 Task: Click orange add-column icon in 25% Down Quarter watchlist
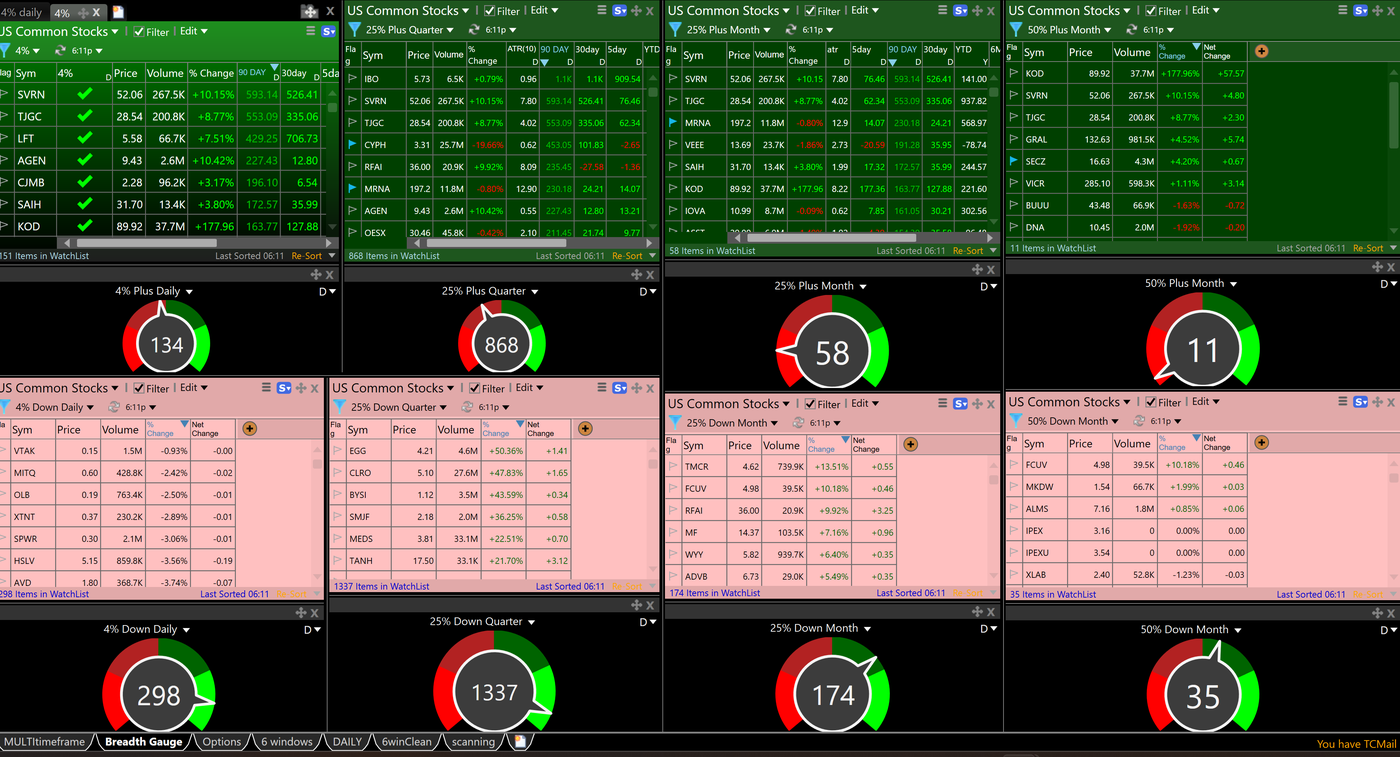point(585,429)
